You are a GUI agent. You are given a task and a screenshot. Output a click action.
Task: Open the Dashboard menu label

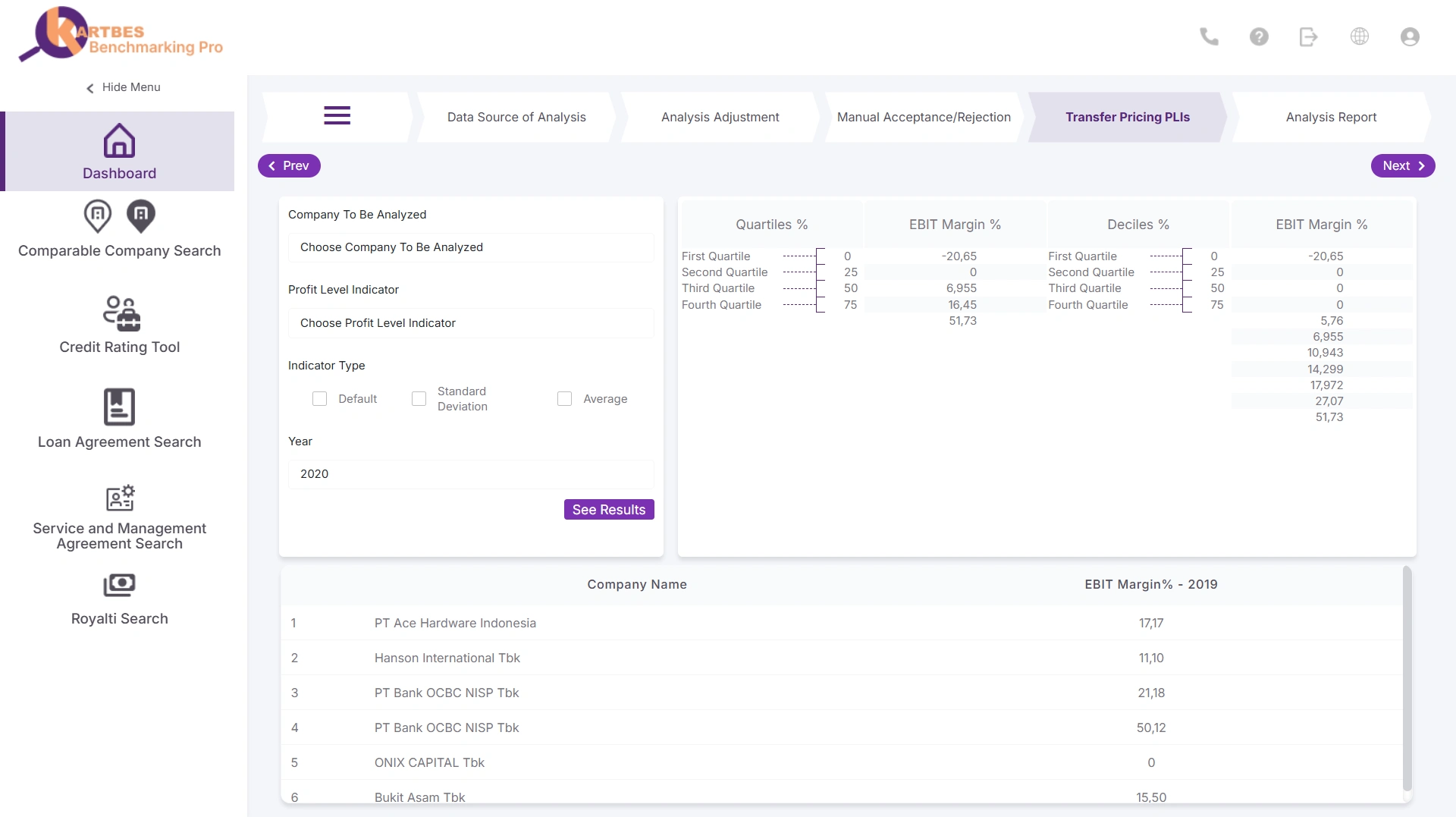[120, 174]
